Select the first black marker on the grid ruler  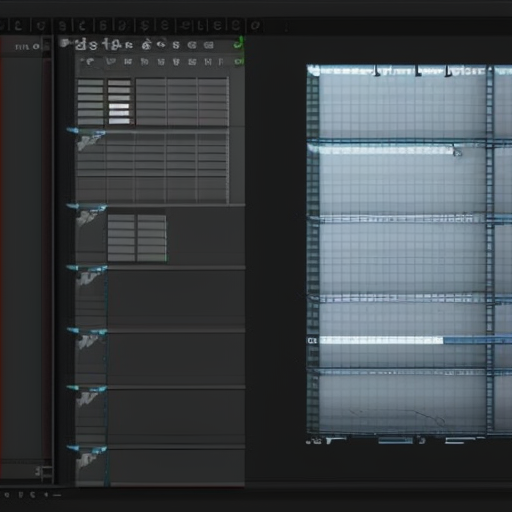pos(377,71)
